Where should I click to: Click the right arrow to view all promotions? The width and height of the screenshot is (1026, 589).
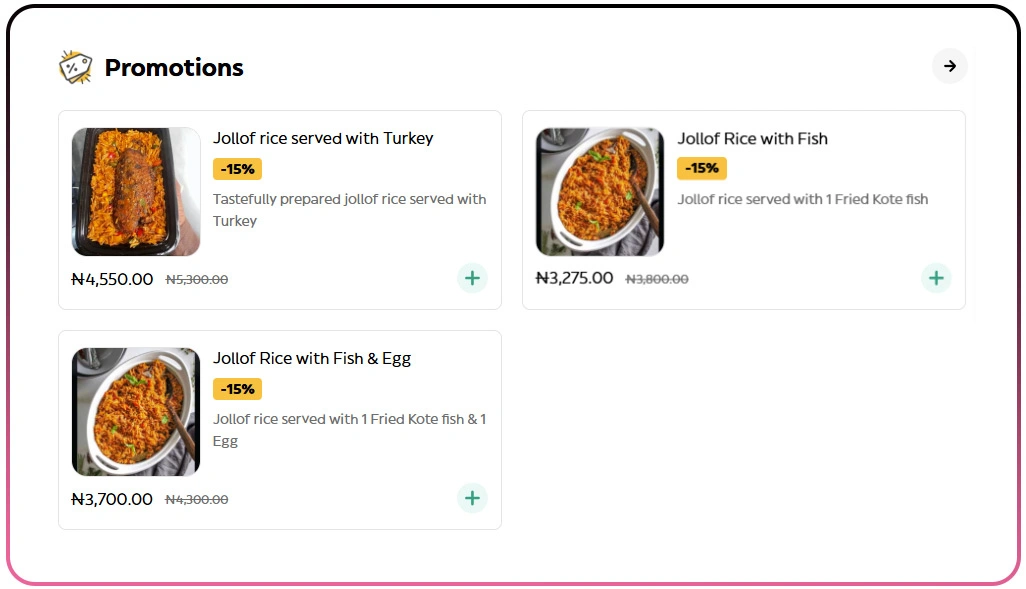point(949,66)
